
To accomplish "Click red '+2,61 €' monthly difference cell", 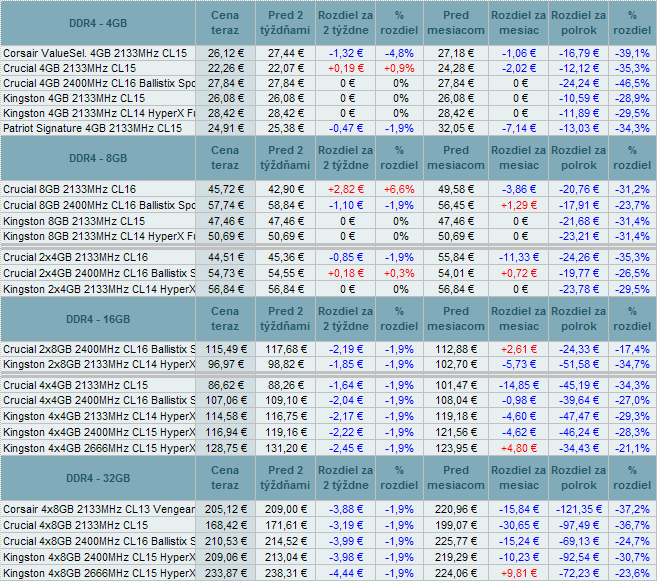I will [x=519, y=349].
